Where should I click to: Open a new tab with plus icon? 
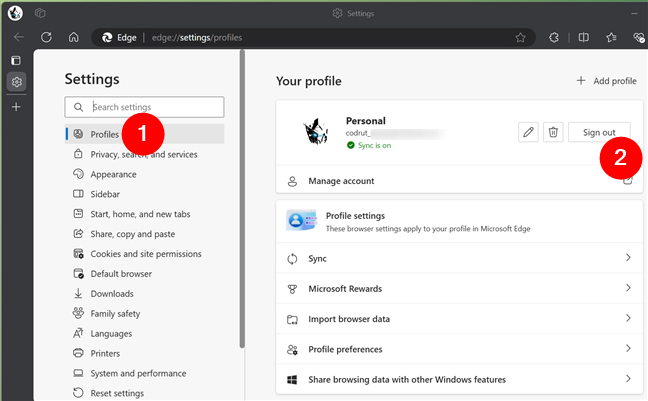tap(16, 107)
